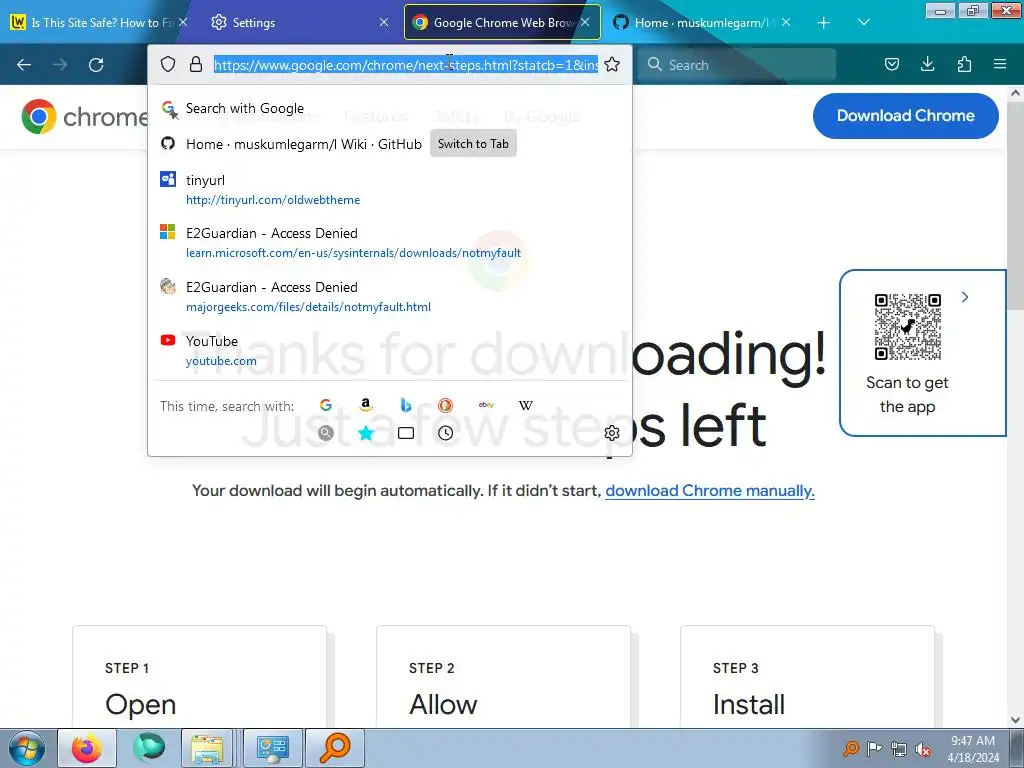
Task: Close the Settings tab
Action: coord(384,22)
